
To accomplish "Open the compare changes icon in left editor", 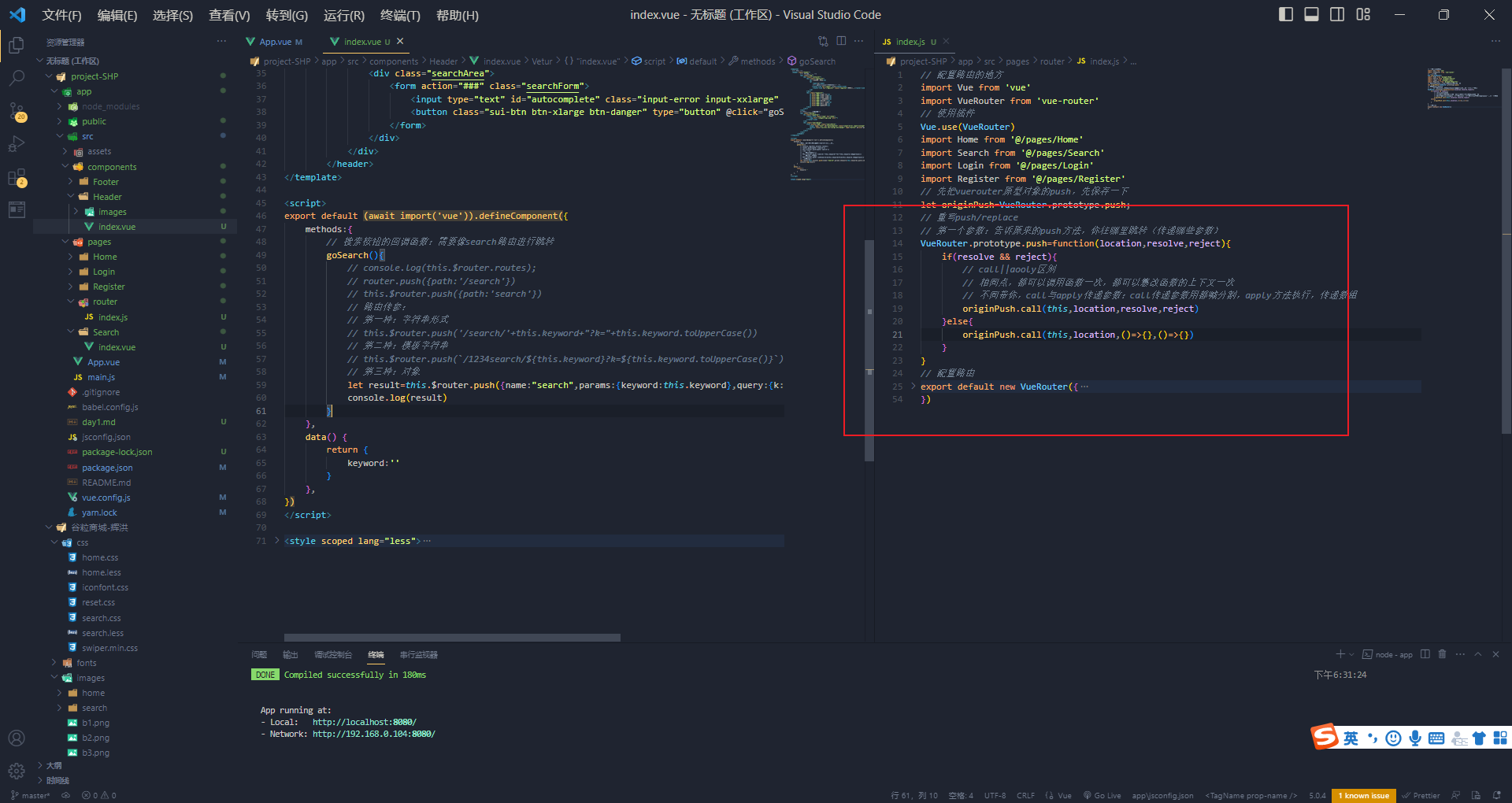I will (823, 41).
